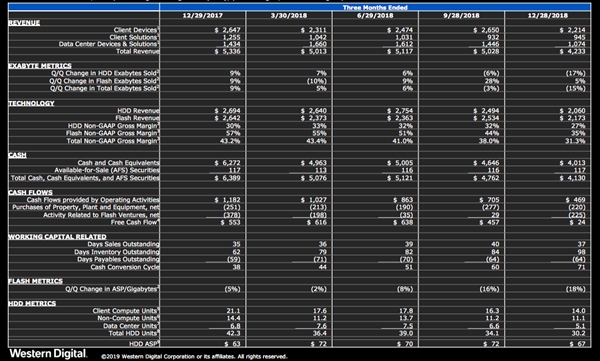This screenshot has width=600, height=361.
Task: Select "Q/Q Change in HDD Exabytes Sold"
Action: pos(105,73)
